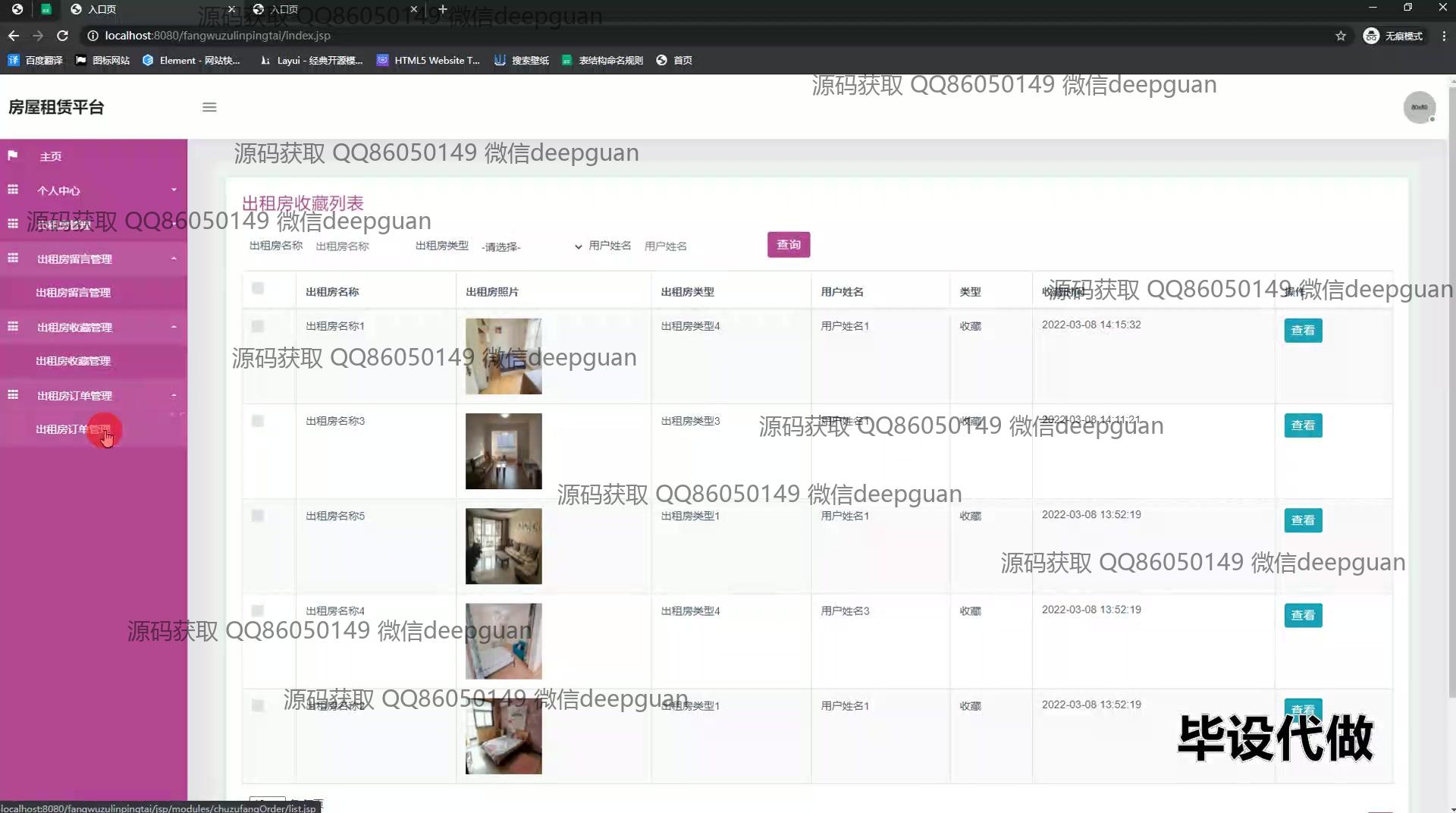Go back using browser back arrow
The image size is (1456, 813).
point(14,36)
